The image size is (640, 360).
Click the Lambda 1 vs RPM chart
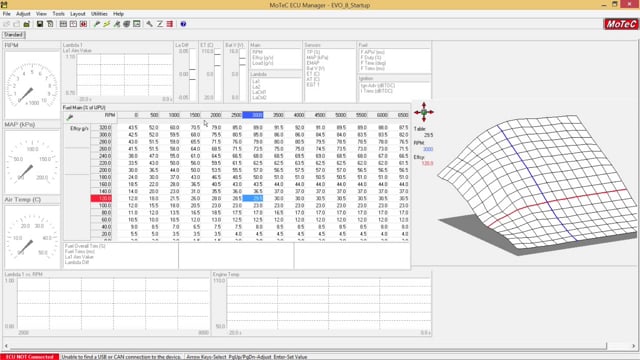(x=113, y=304)
